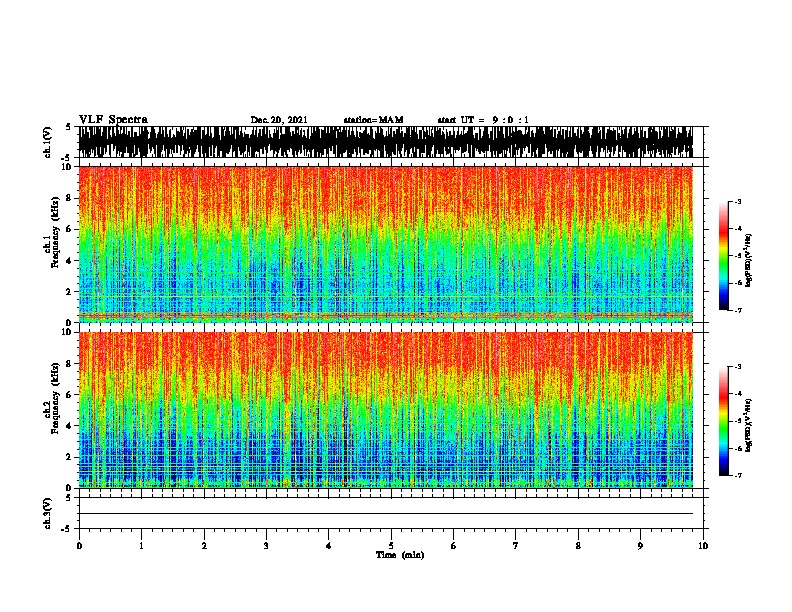Click the ch.3(V) axis label

[x=48, y=513]
